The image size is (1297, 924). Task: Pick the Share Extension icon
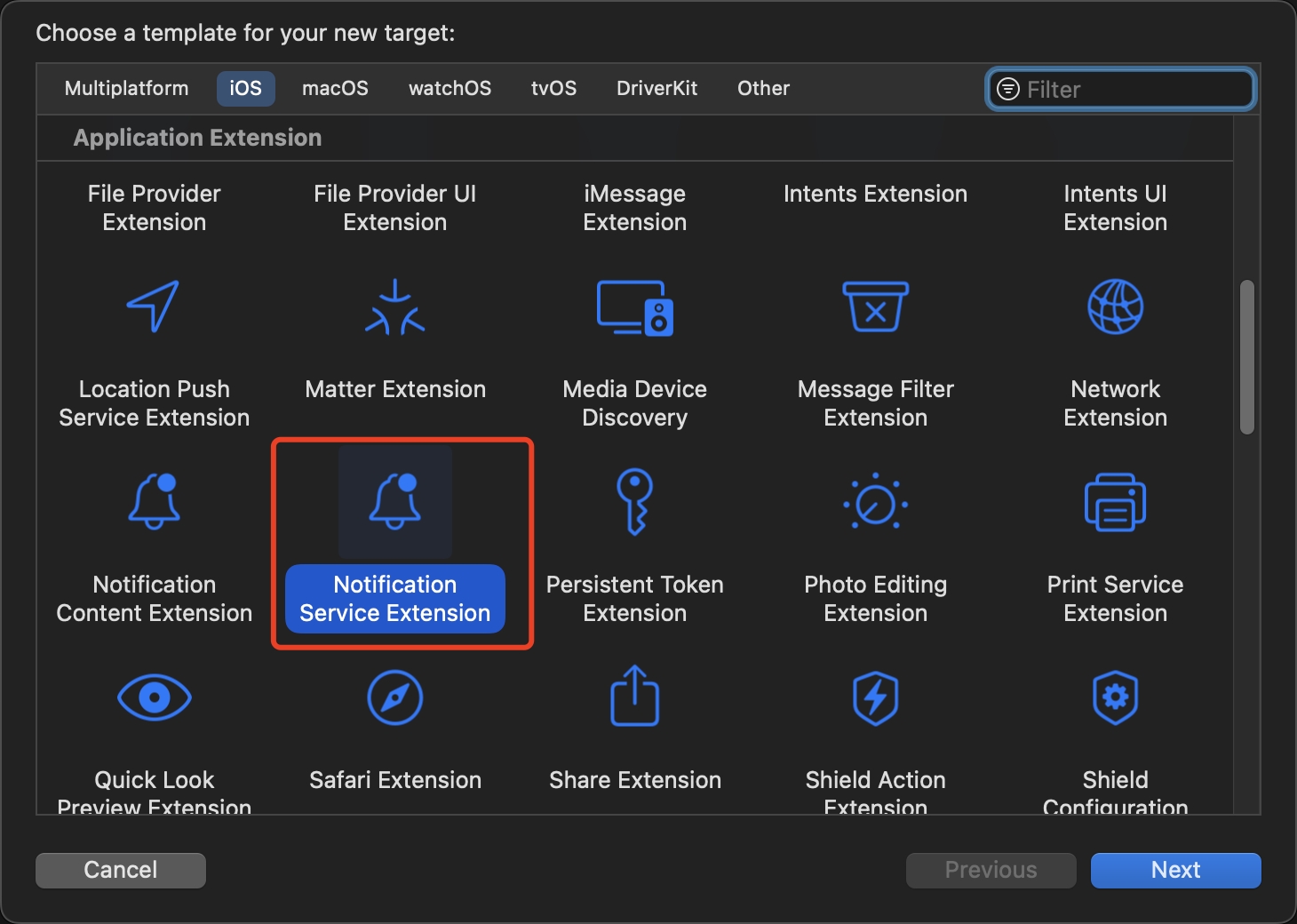[x=634, y=697]
